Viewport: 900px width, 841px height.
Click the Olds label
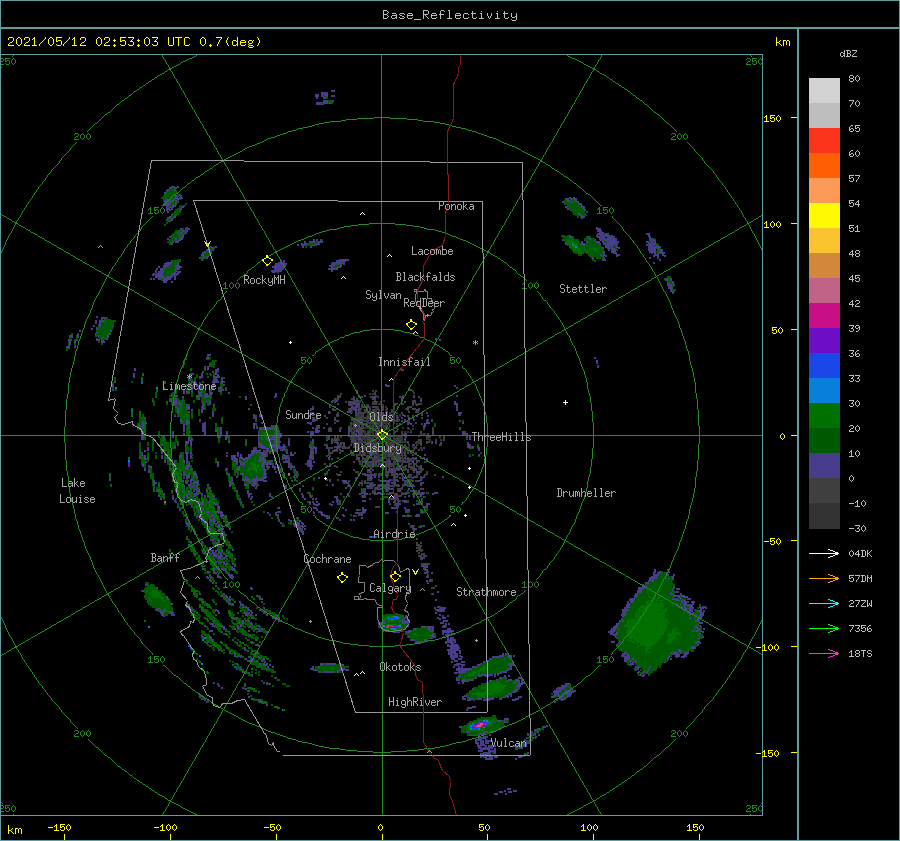381,417
